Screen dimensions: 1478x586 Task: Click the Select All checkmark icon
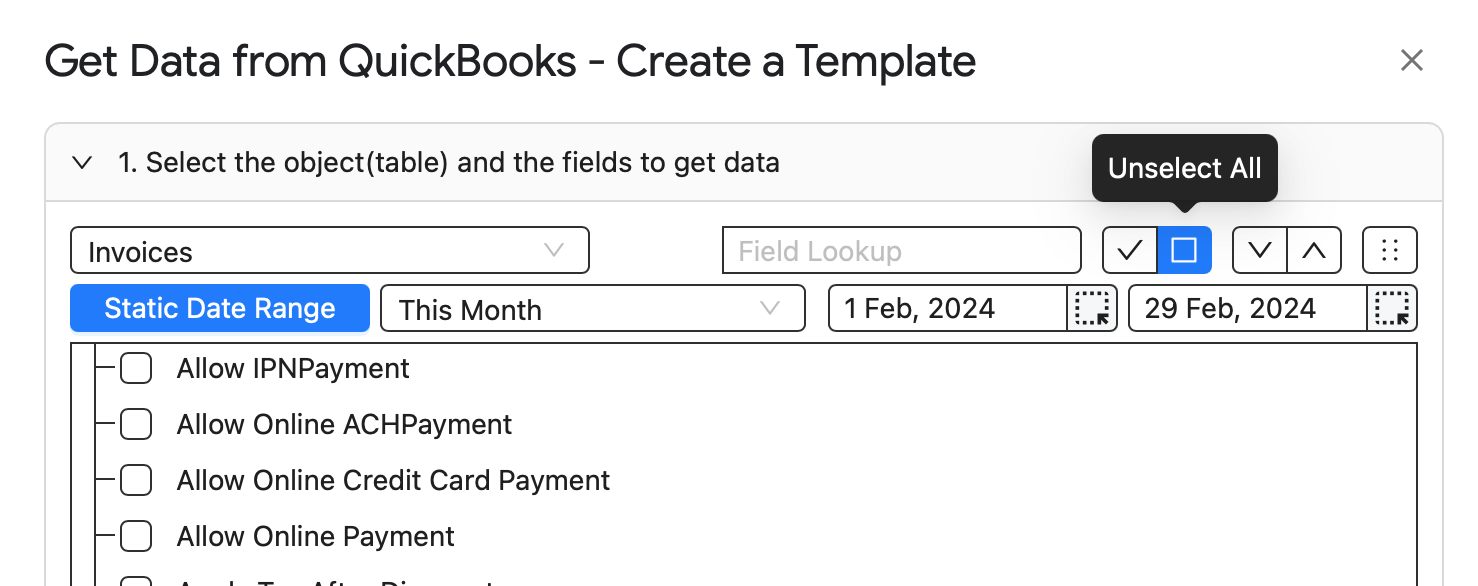point(1130,250)
